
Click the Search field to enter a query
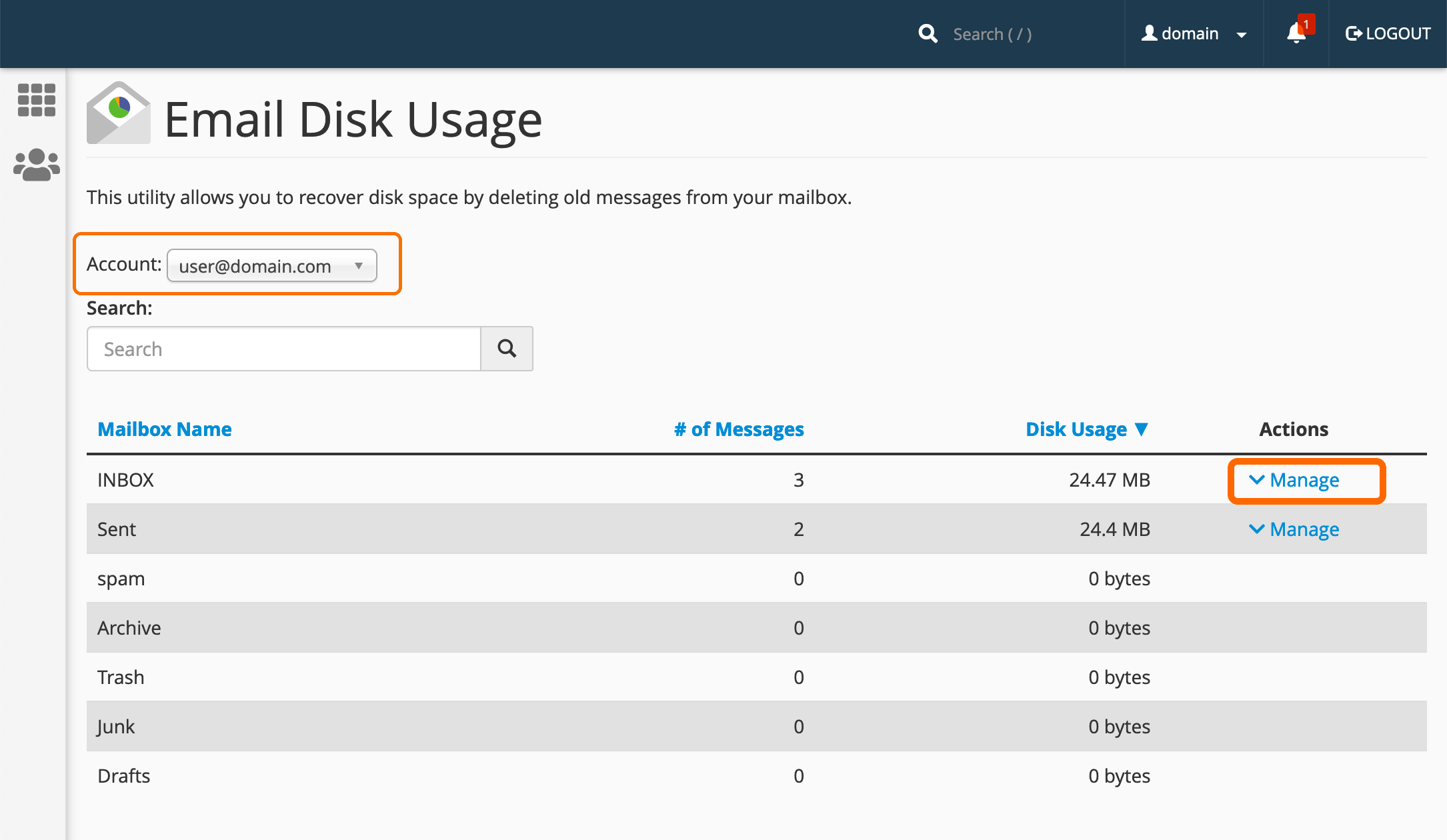pos(283,348)
